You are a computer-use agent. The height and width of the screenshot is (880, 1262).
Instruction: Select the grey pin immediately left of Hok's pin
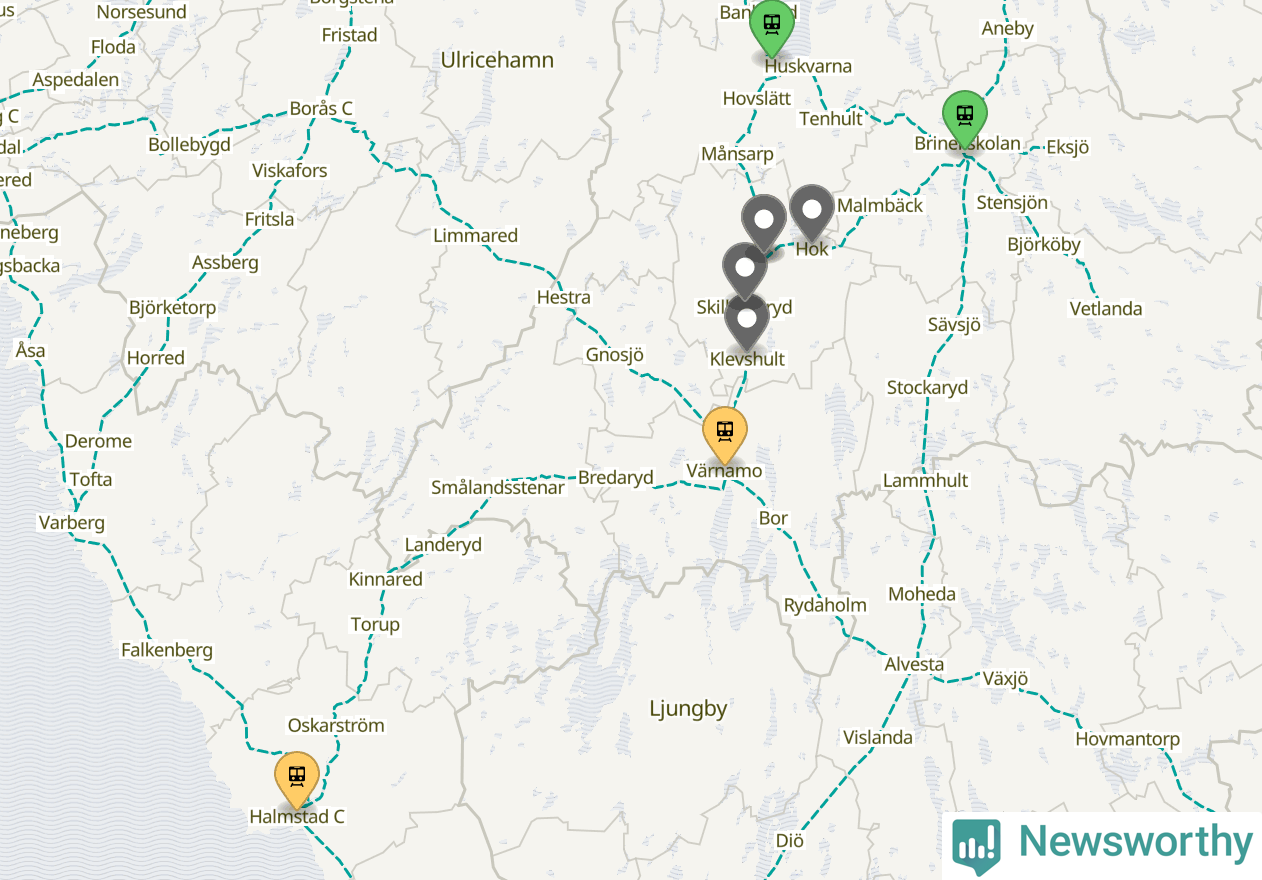tap(764, 221)
